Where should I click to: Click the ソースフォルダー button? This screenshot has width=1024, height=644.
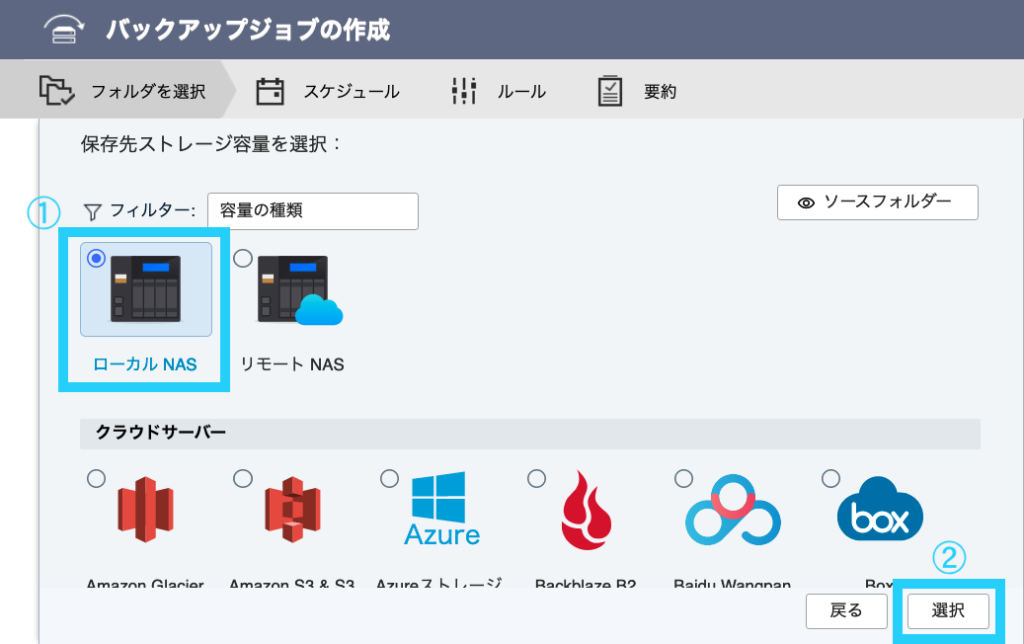point(877,202)
